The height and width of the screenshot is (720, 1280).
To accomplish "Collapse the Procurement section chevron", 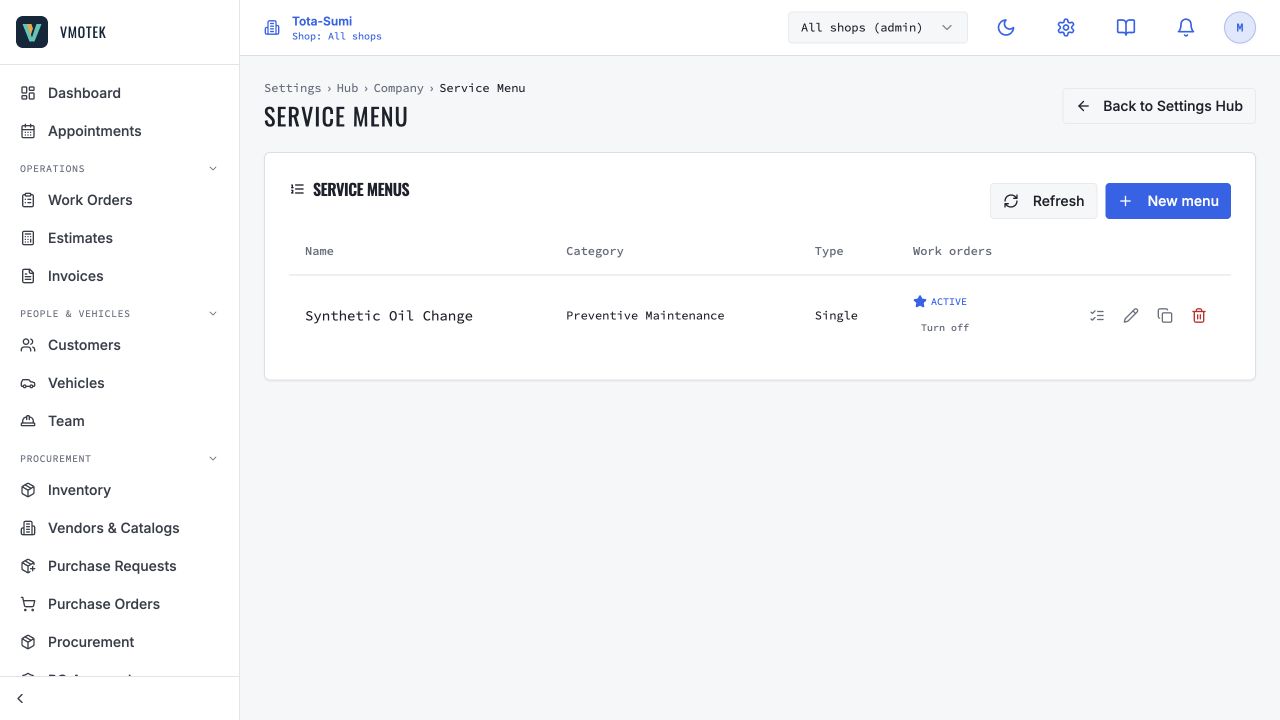I will click(x=213, y=459).
